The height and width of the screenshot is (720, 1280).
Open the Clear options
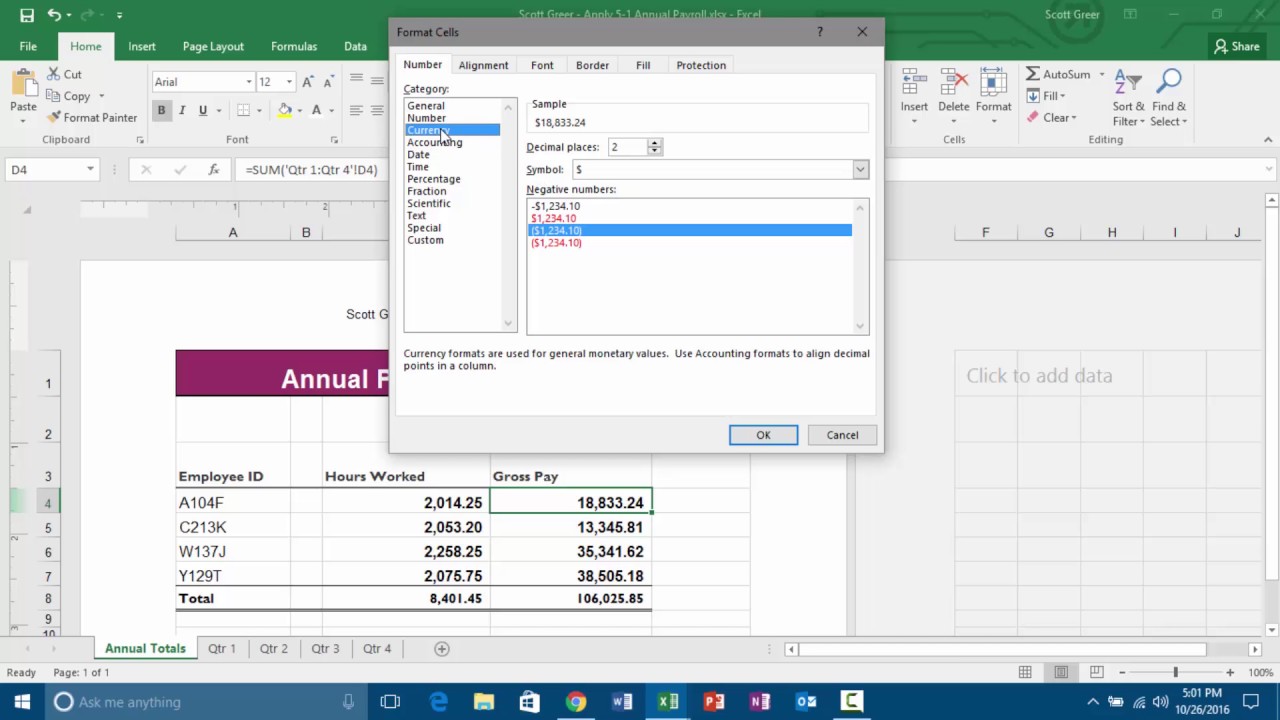(x=1051, y=117)
